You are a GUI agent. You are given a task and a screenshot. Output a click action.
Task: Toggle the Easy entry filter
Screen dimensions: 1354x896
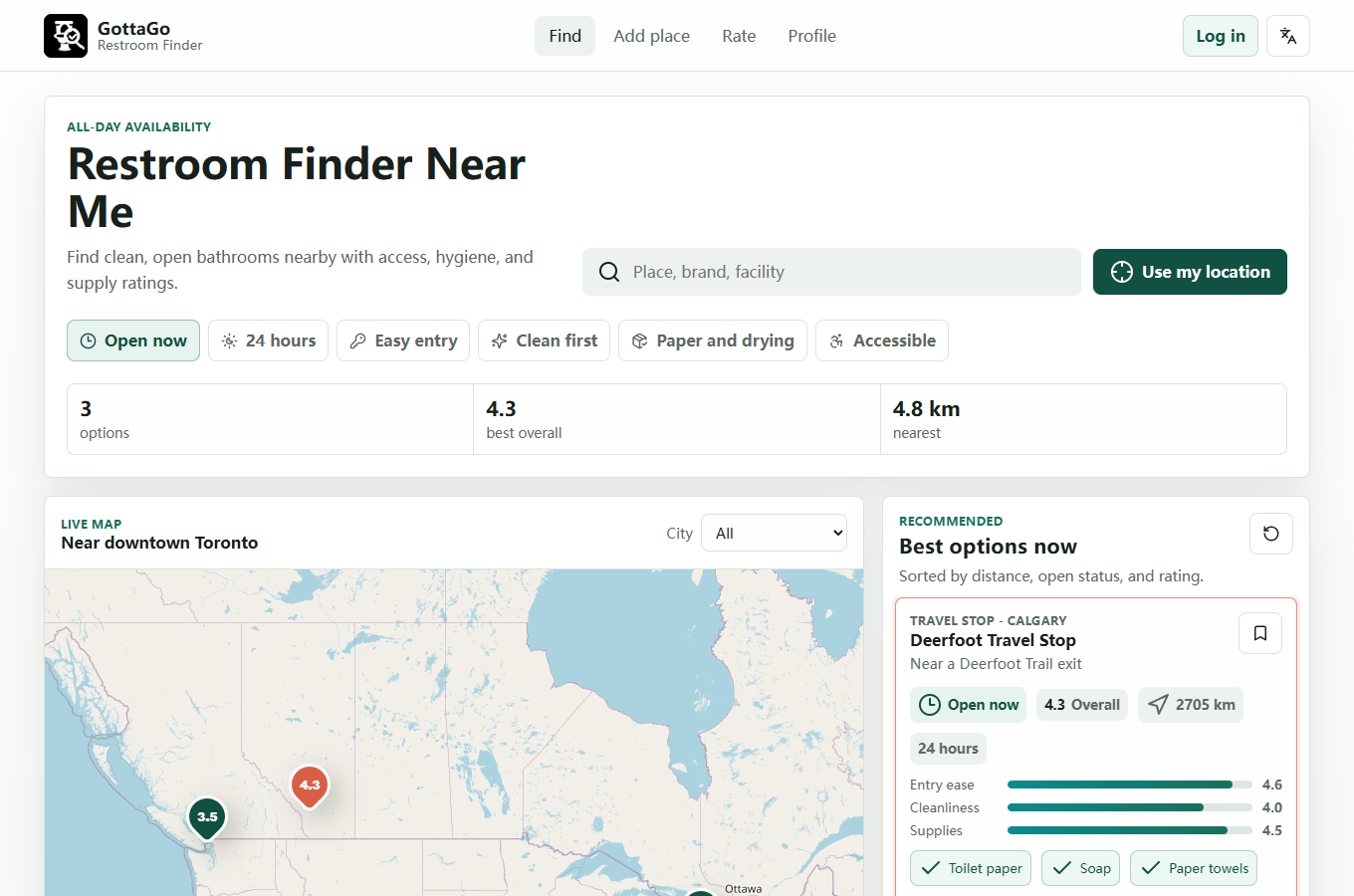(403, 340)
